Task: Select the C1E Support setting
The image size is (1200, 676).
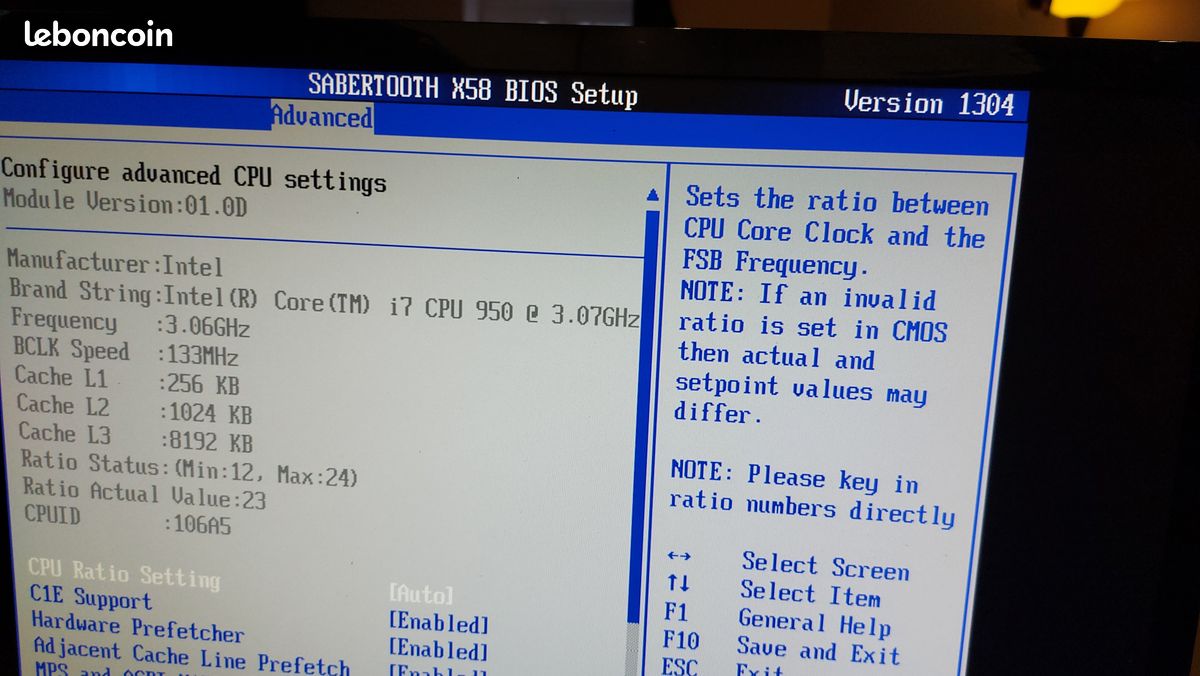Action: click(91, 600)
